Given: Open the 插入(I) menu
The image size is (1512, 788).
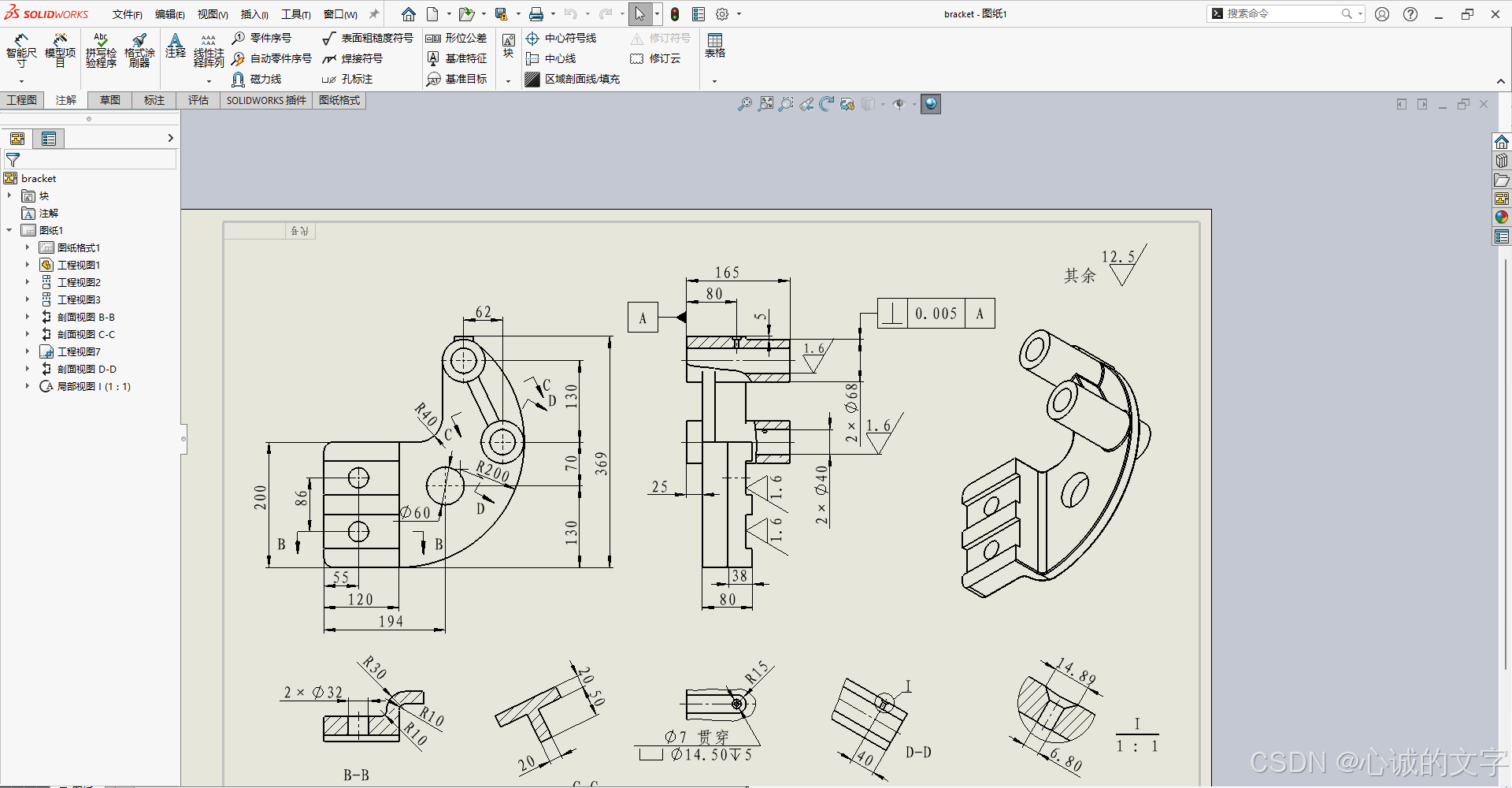Looking at the screenshot, I should coord(254,14).
